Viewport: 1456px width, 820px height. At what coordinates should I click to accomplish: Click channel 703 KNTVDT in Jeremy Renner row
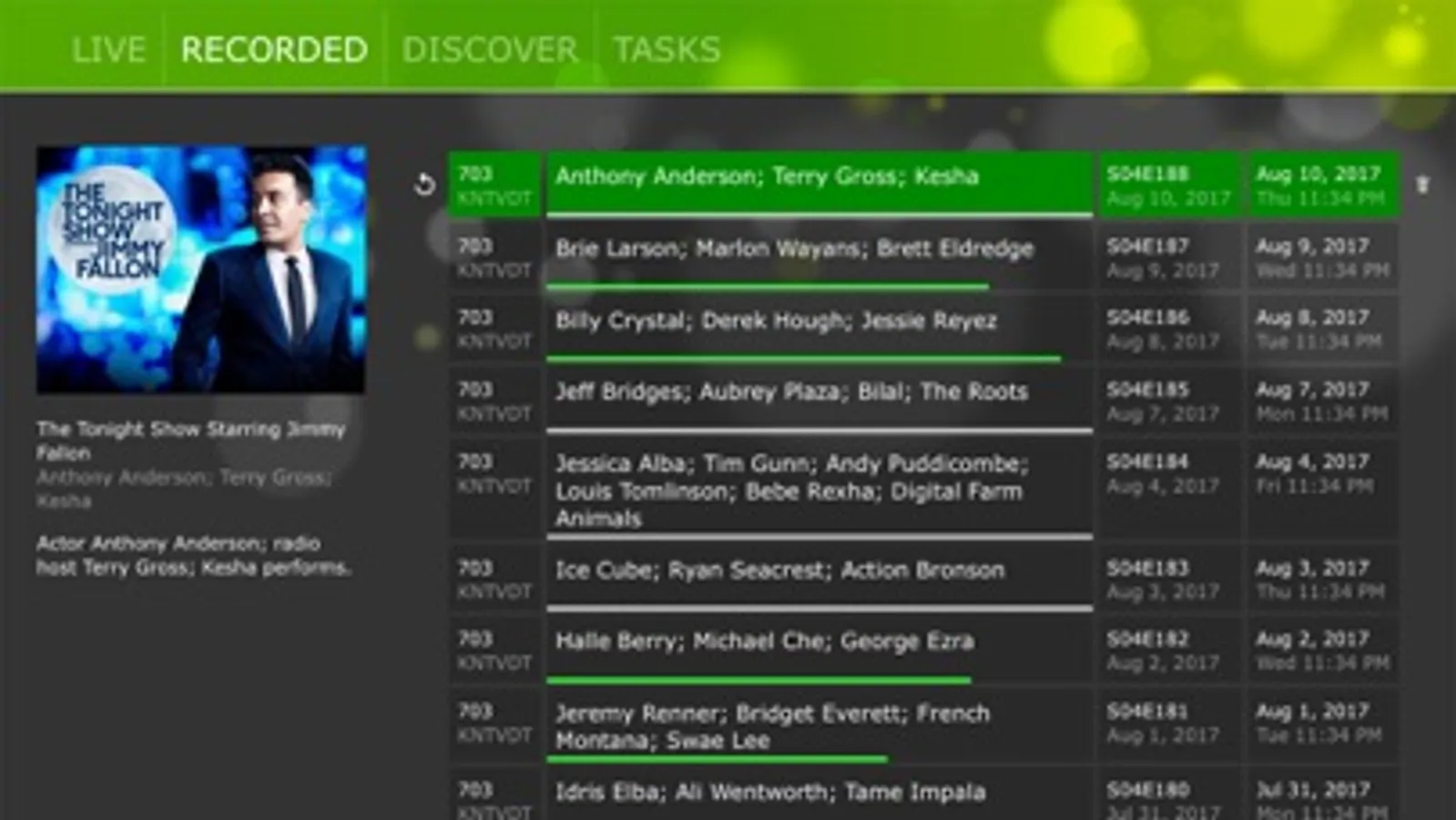[494, 725]
